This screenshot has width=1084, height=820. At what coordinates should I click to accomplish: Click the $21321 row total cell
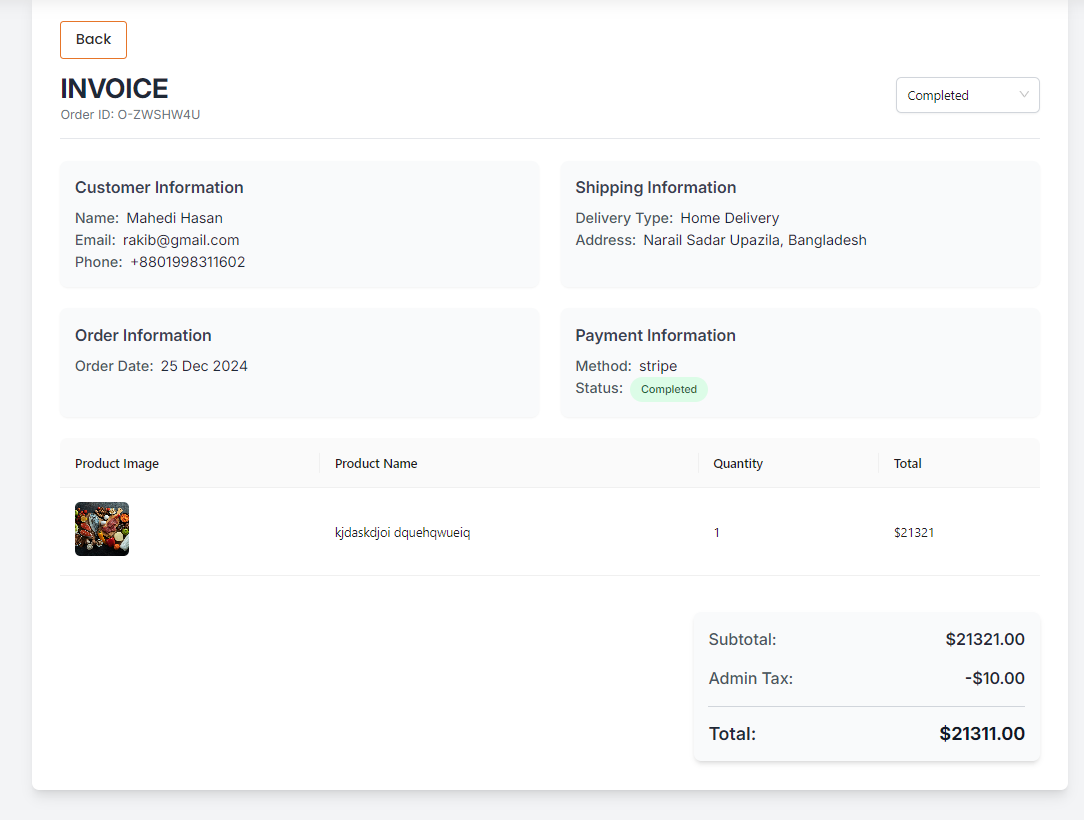coord(913,533)
